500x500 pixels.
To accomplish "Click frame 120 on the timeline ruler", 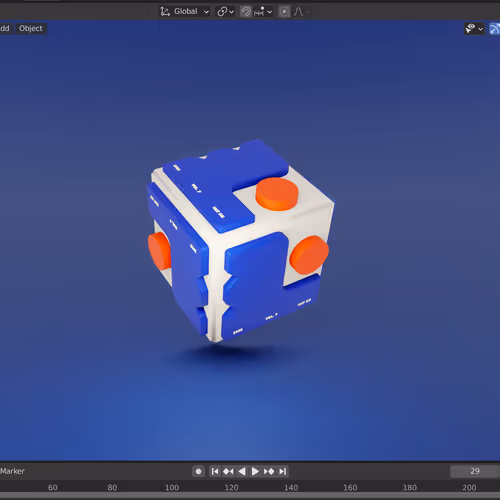I will (x=231, y=488).
